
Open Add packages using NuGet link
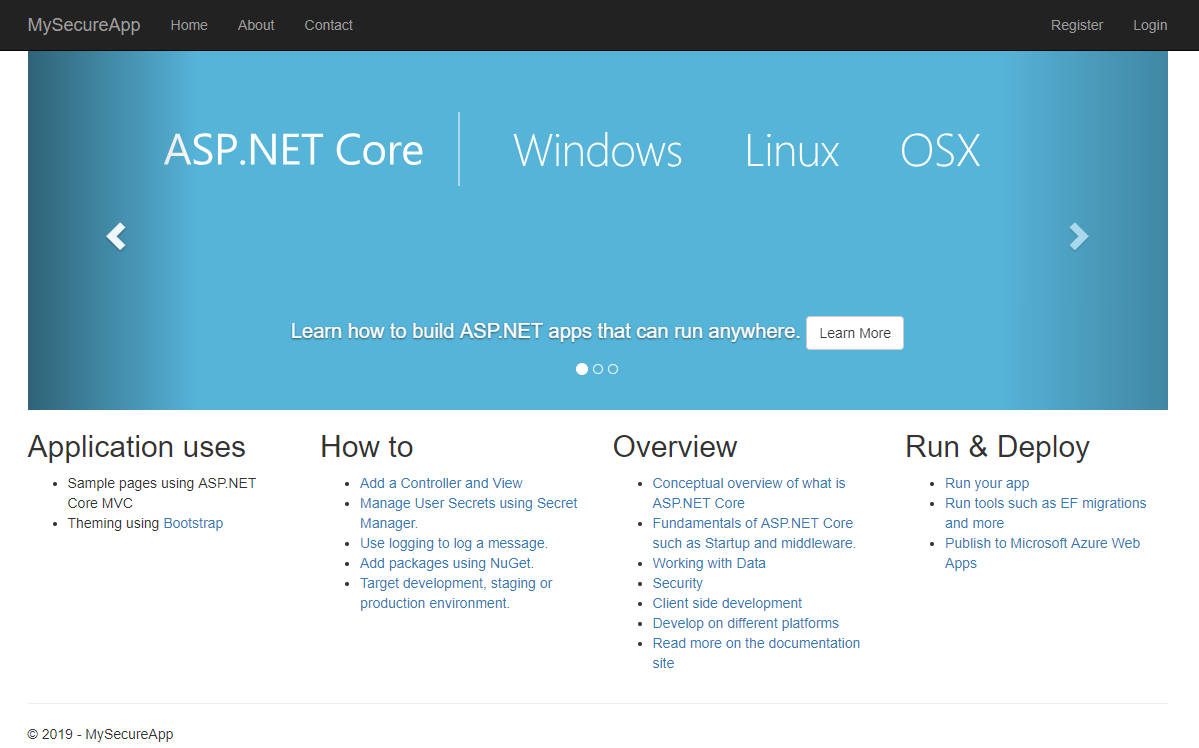point(447,563)
